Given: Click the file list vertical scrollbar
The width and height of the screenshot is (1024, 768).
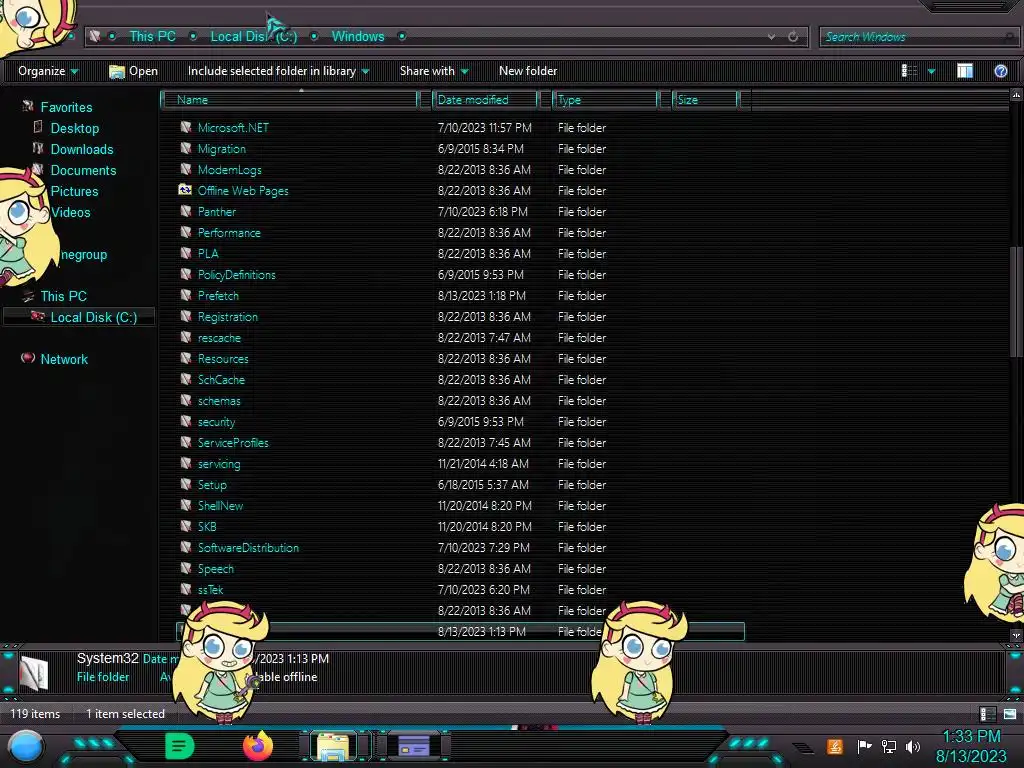Looking at the screenshot, I should coord(1016,302).
